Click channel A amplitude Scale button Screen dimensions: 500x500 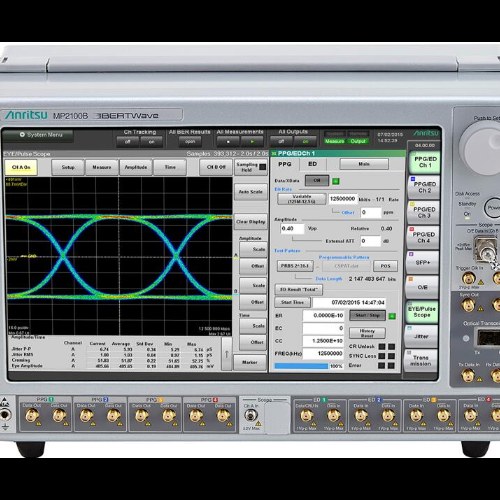coord(253,249)
